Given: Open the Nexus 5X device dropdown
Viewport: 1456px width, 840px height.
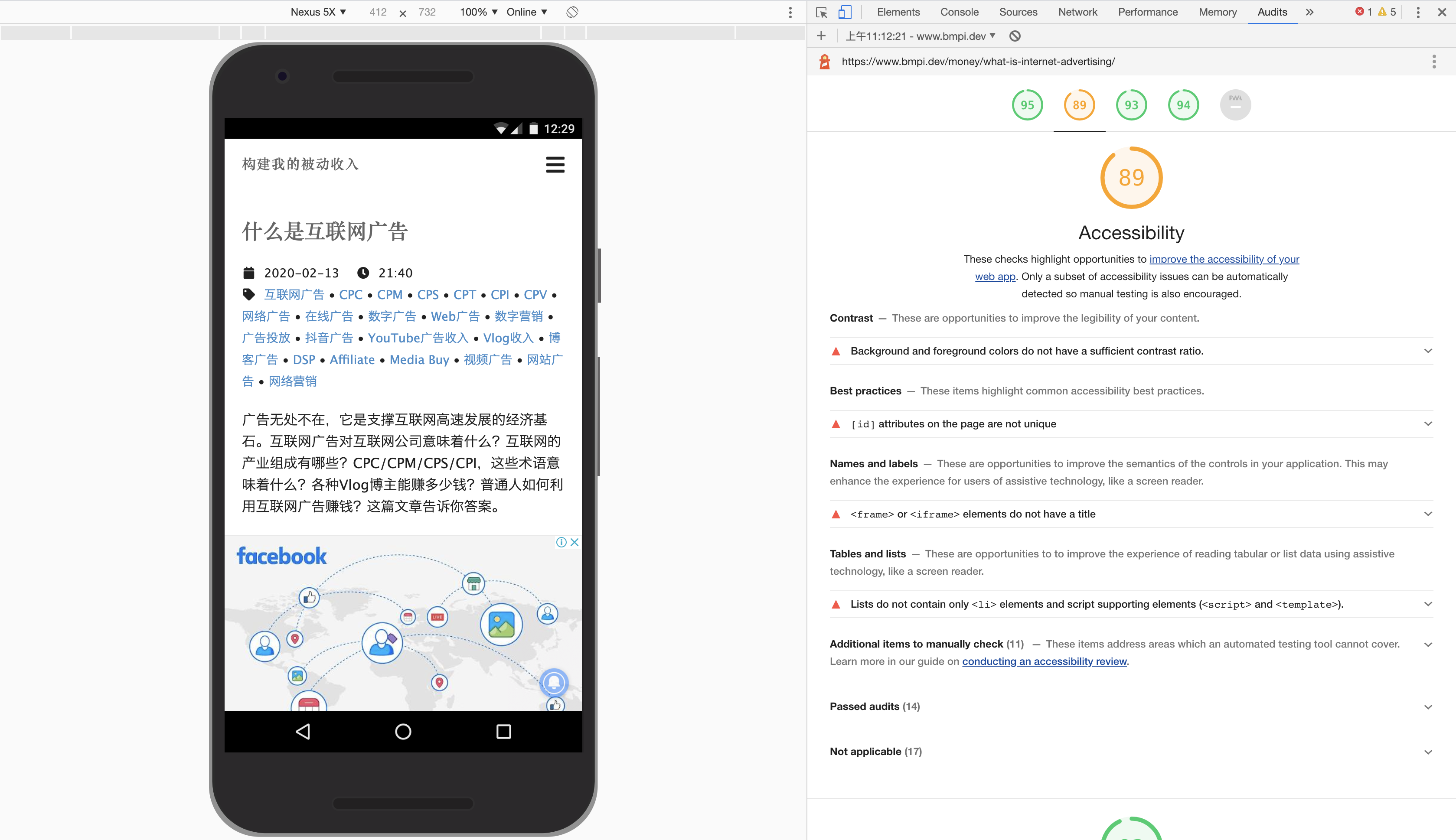Looking at the screenshot, I should pos(318,12).
